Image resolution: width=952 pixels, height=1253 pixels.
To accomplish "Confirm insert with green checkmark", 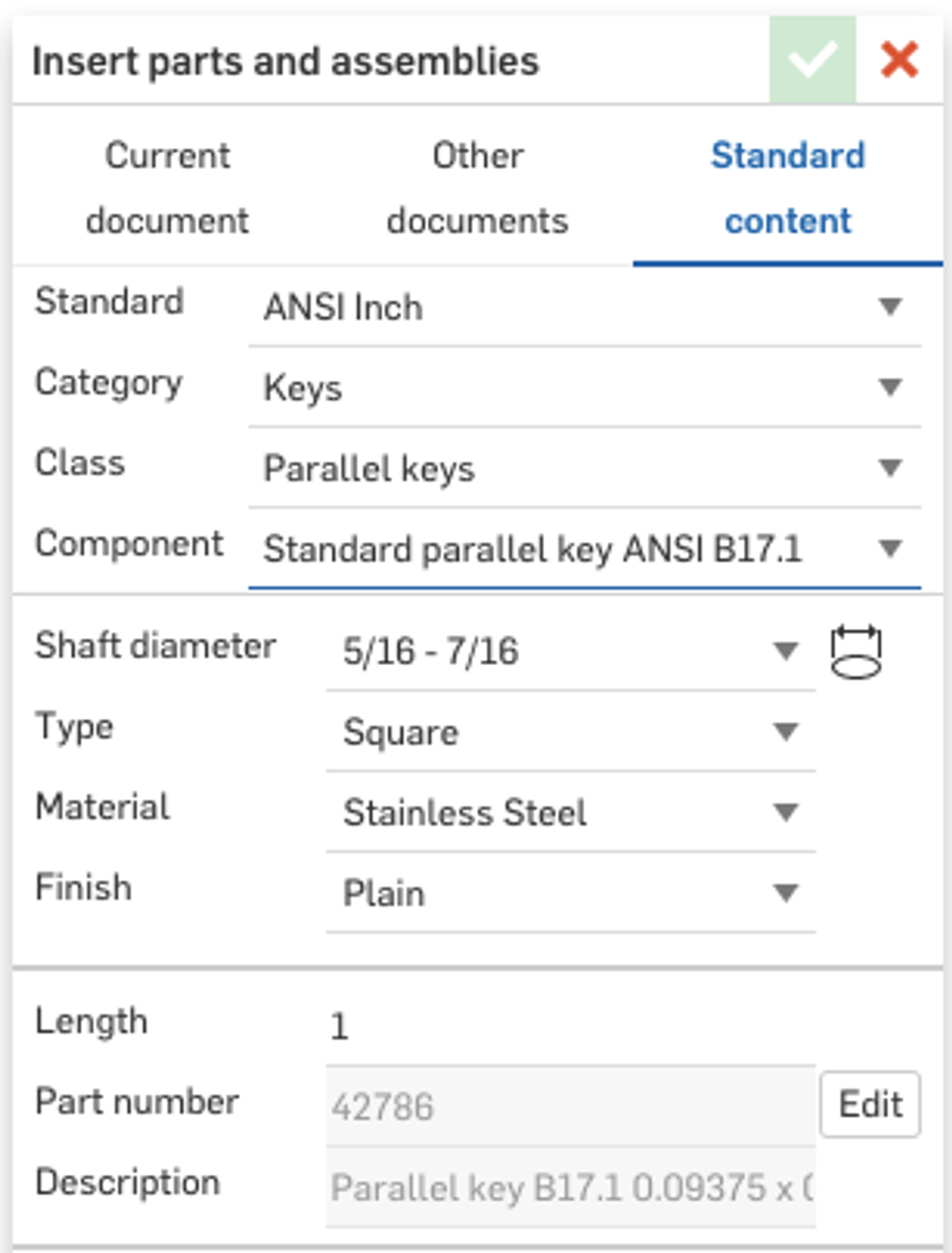I will 812,59.
